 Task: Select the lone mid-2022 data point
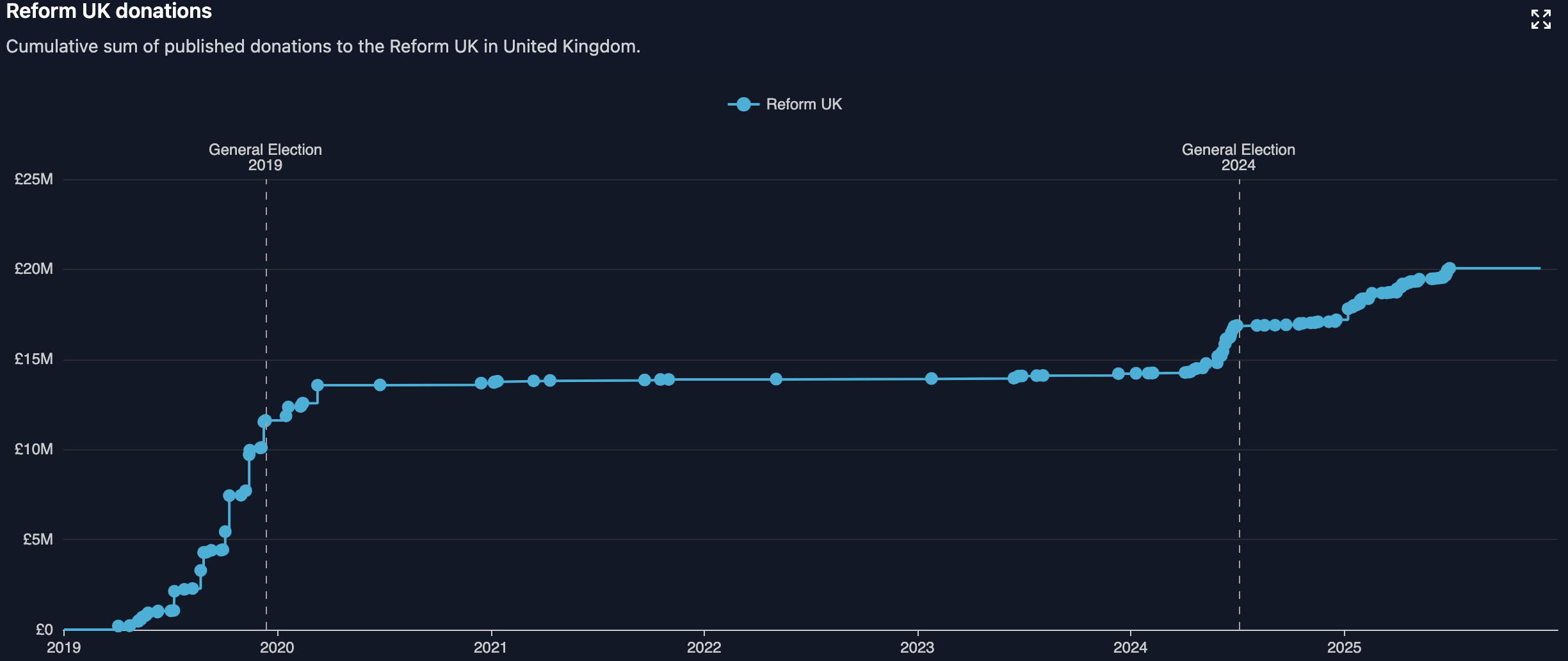776,379
